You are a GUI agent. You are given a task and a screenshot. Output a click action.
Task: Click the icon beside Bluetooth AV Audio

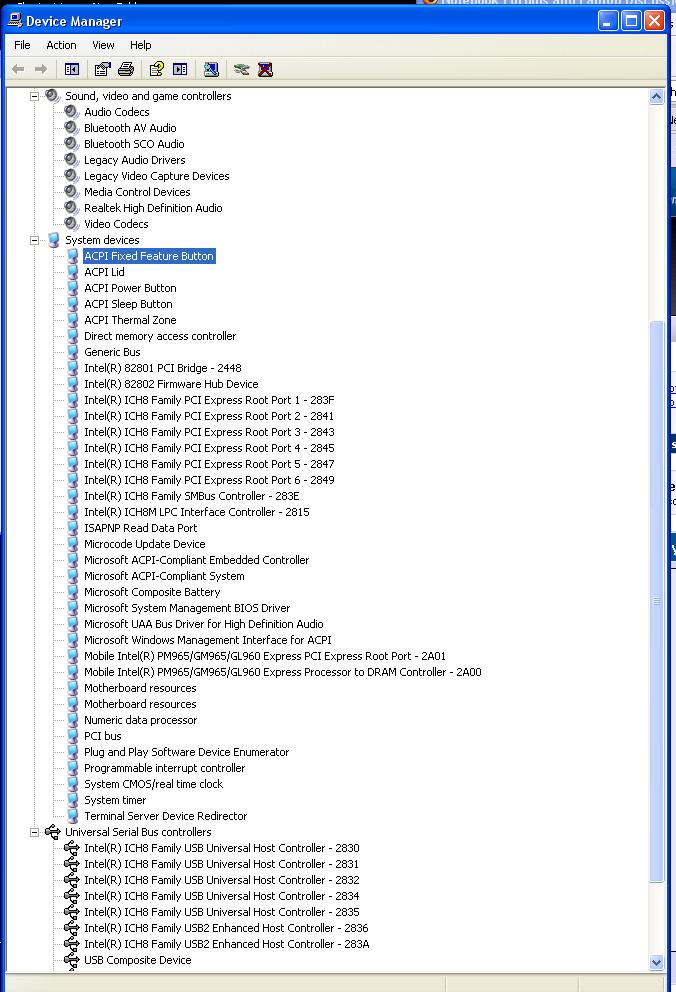tap(71, 127)
